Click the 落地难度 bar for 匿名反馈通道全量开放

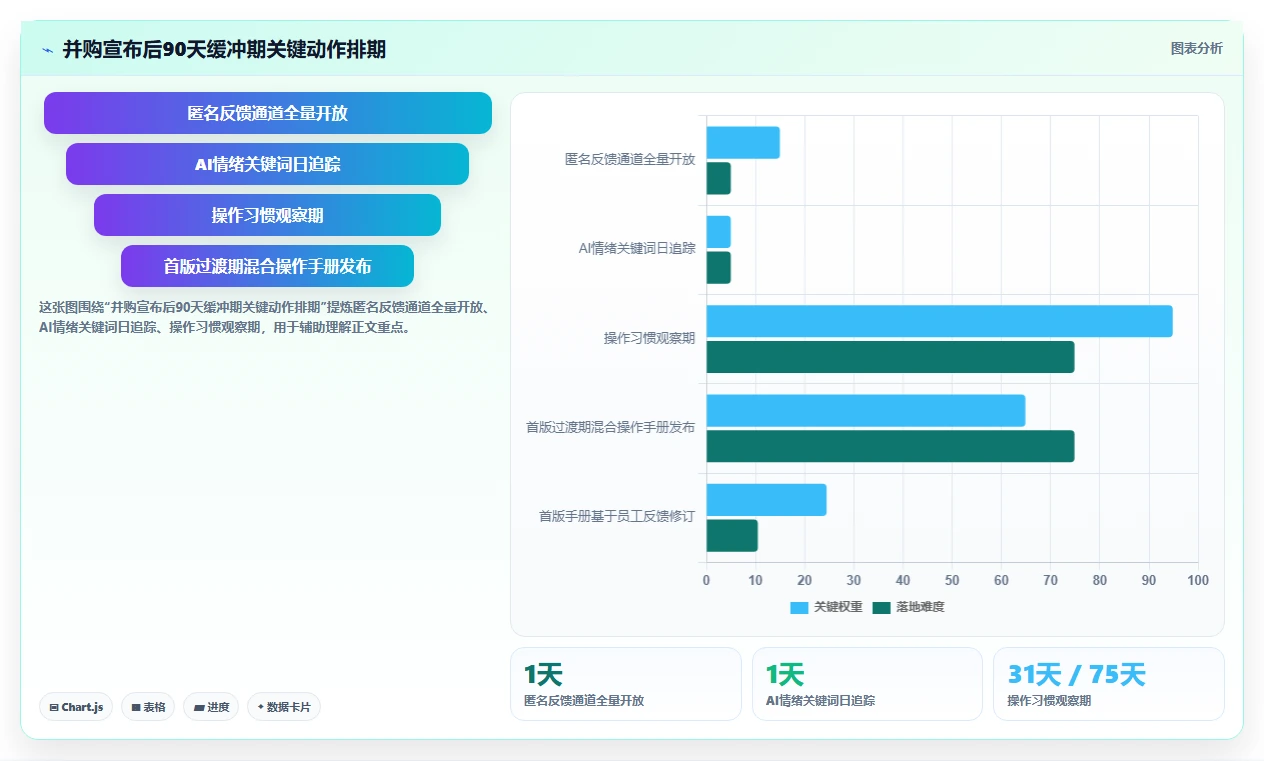[x=718, y=178]
